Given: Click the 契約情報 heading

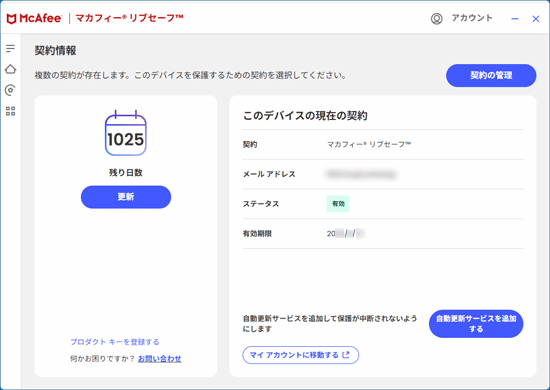Looking at the screenshot, I should point(55,51).
